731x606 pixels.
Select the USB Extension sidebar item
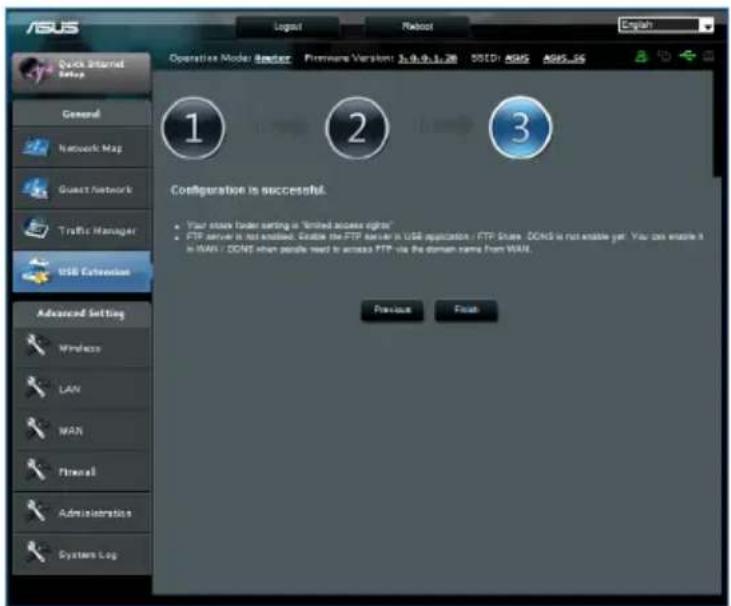click(82, 271)
